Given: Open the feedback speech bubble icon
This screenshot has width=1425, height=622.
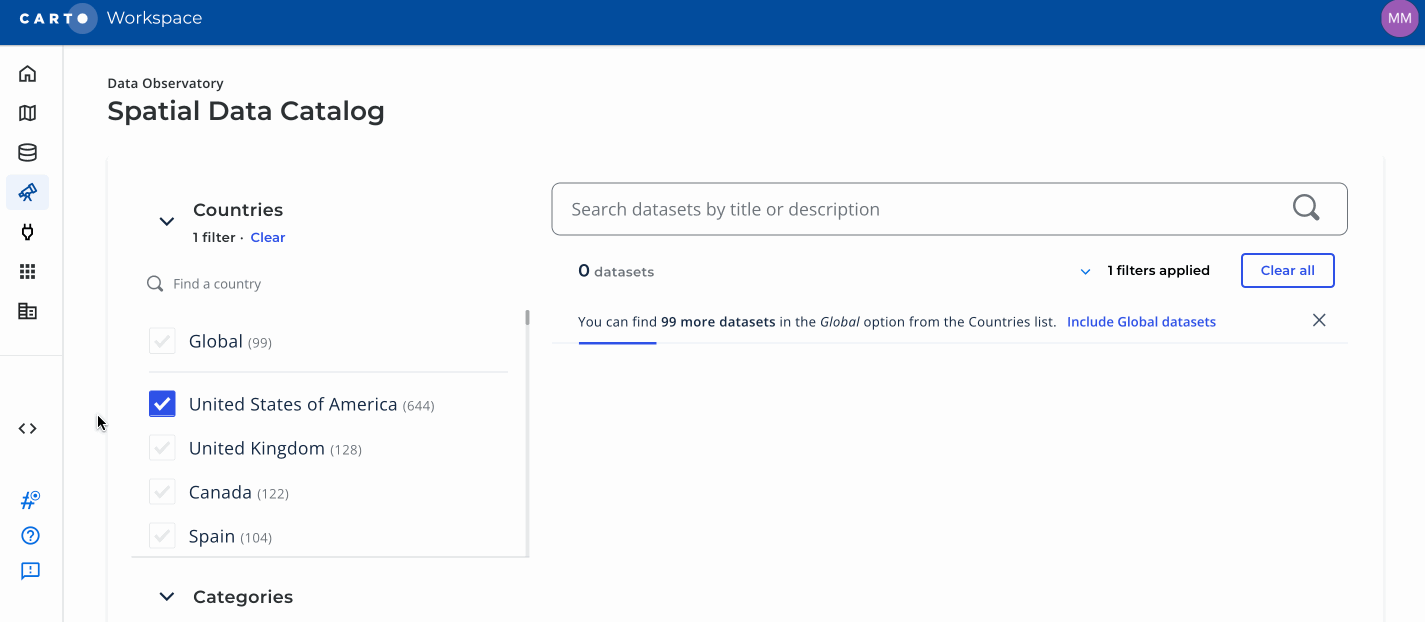Looking at the screenshot, I should (30, 571).
